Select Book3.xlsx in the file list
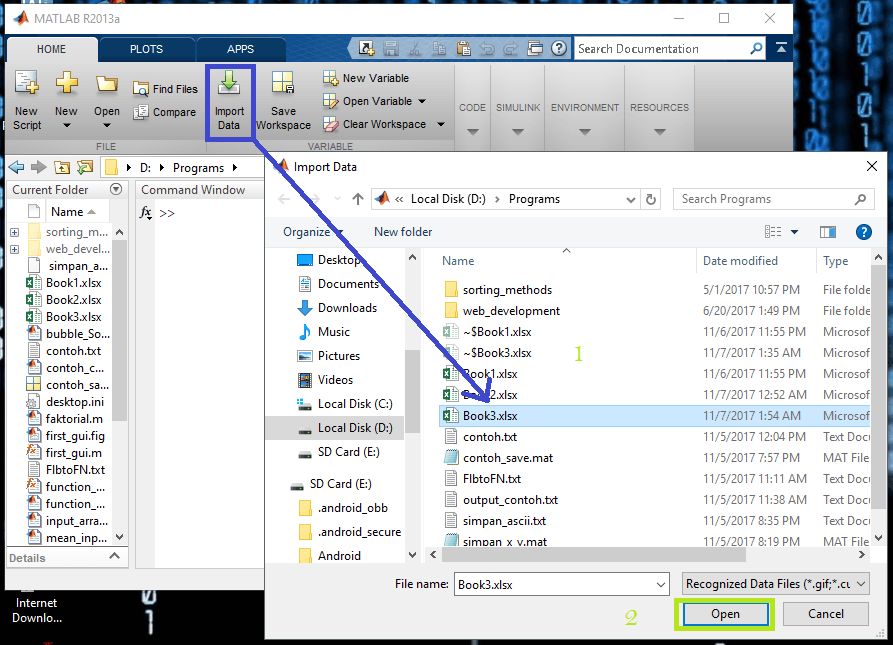Screen dimensions: 893x645 click(x=490, y=416)
